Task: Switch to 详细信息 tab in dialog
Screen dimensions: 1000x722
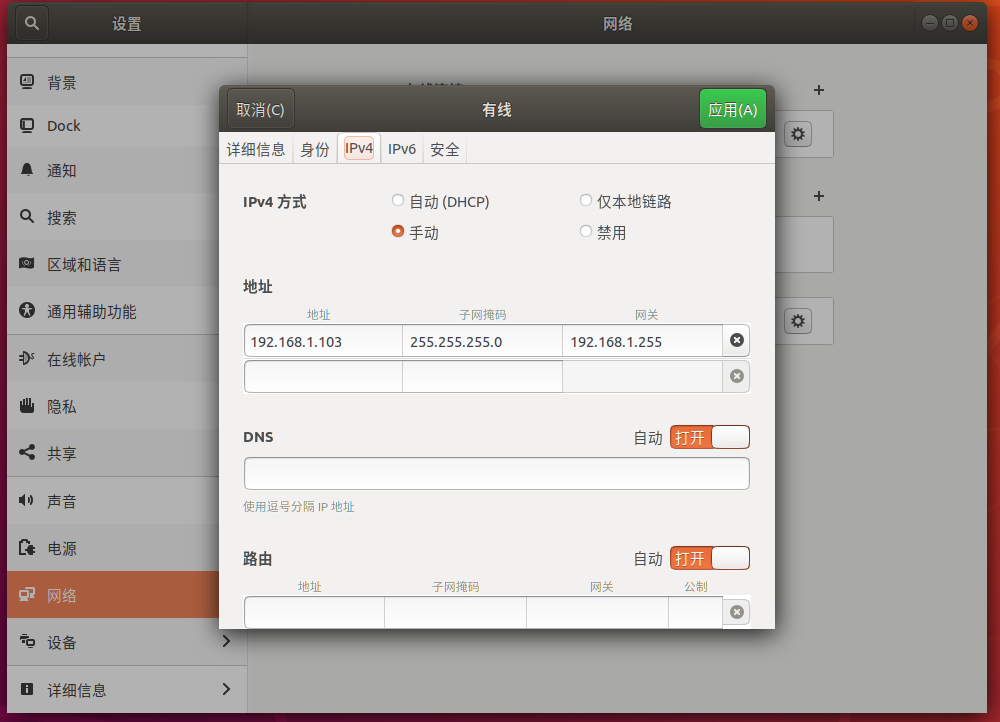Action: point(256,149)
